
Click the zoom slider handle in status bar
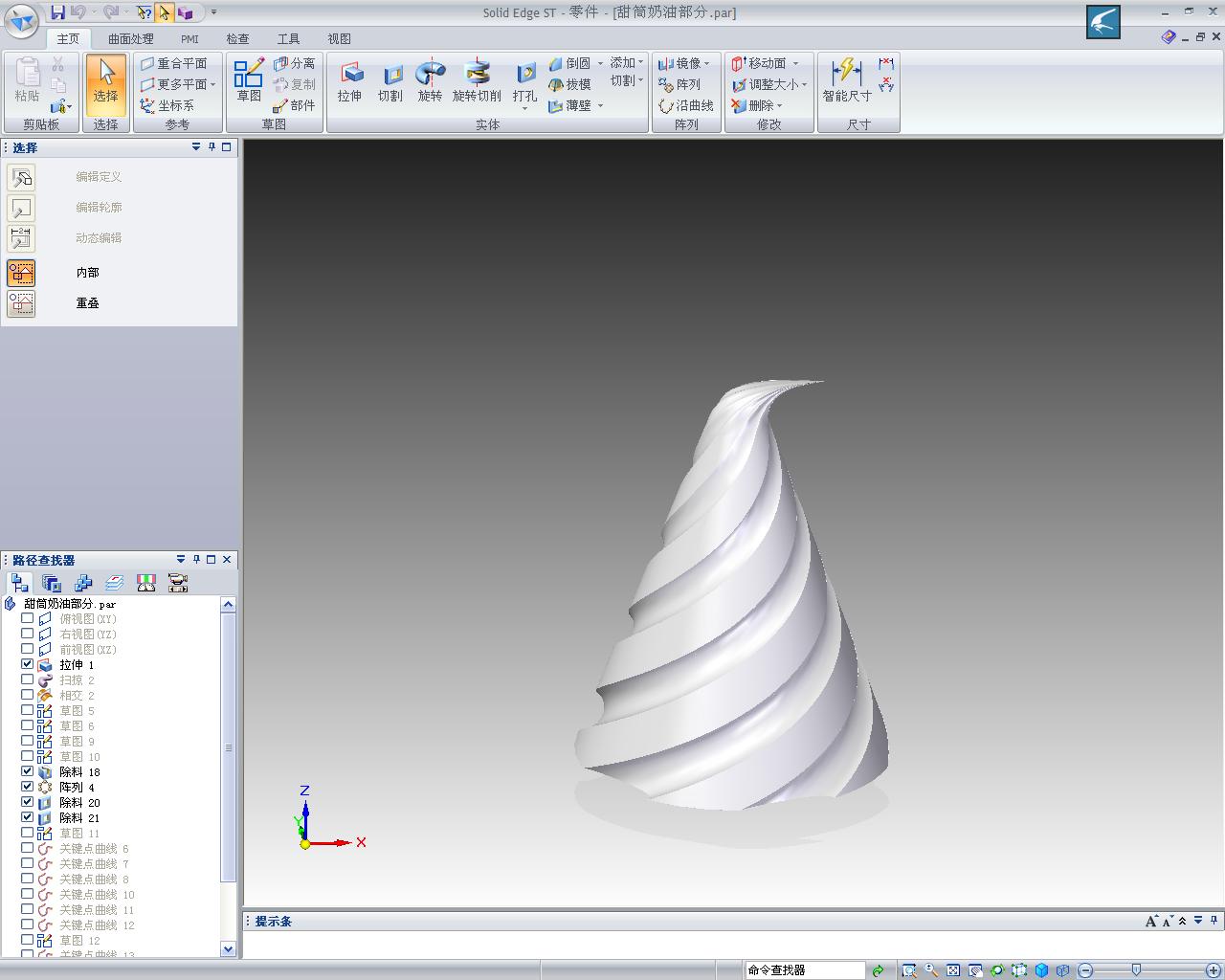[1136, 970]
